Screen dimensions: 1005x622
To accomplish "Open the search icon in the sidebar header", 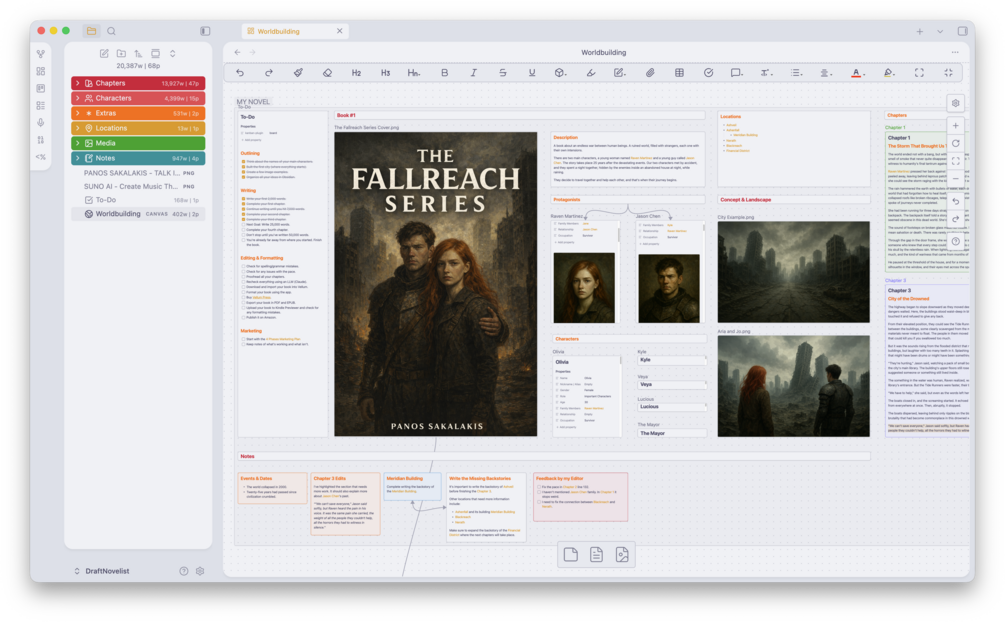I will coord(112,31).
